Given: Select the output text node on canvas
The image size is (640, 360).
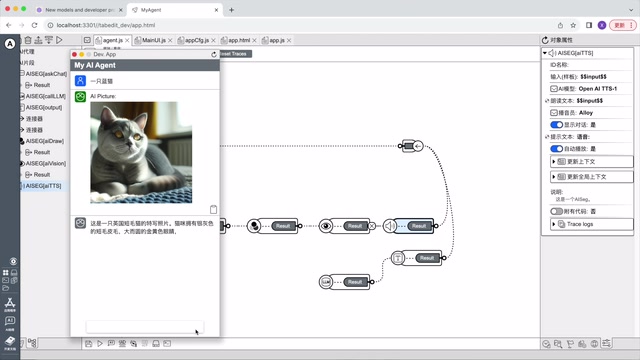Looking at the screenshot, I should [x=398, y=258].
